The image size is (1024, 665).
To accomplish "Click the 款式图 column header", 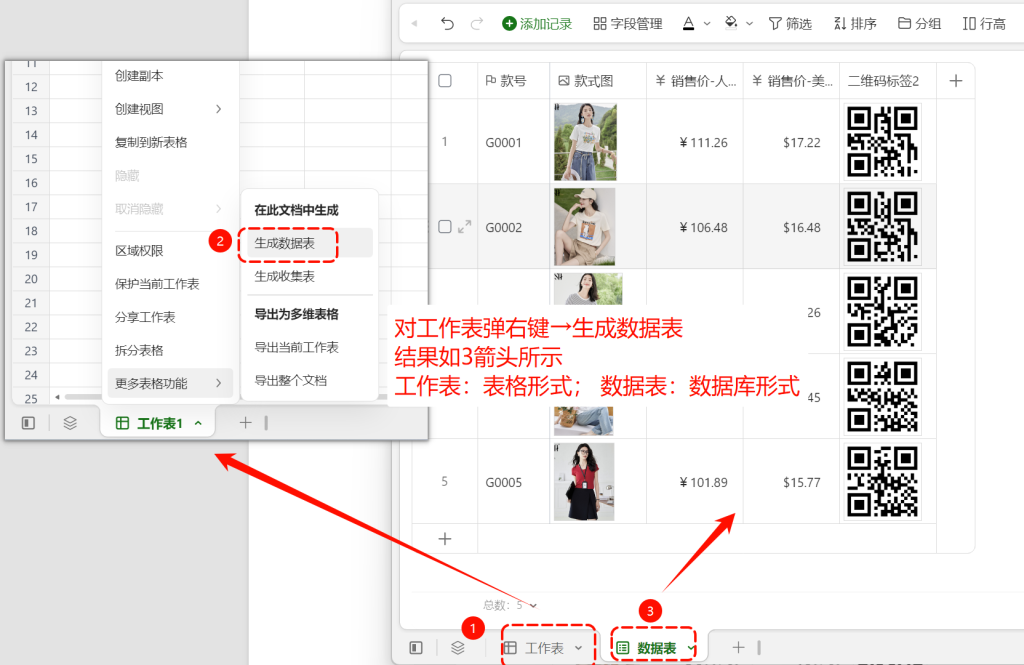I will 598,81.
